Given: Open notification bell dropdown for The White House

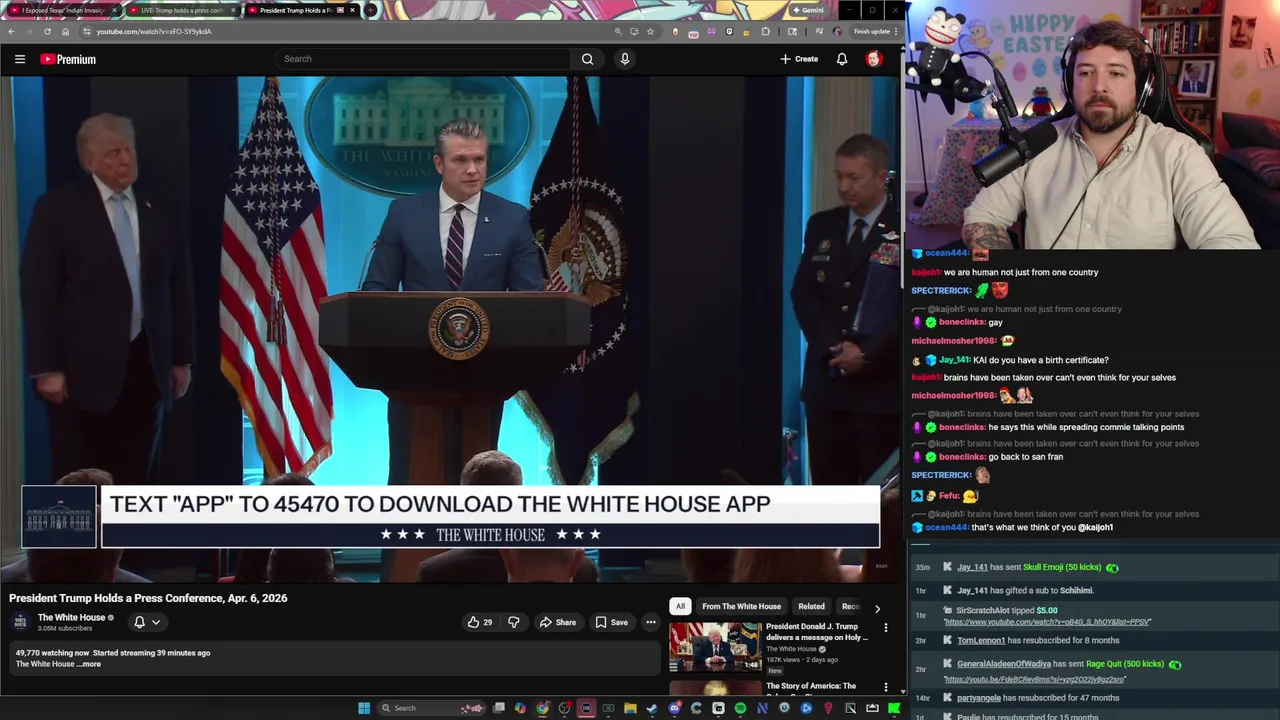Looking at the screenshot, I should [147, 622].
